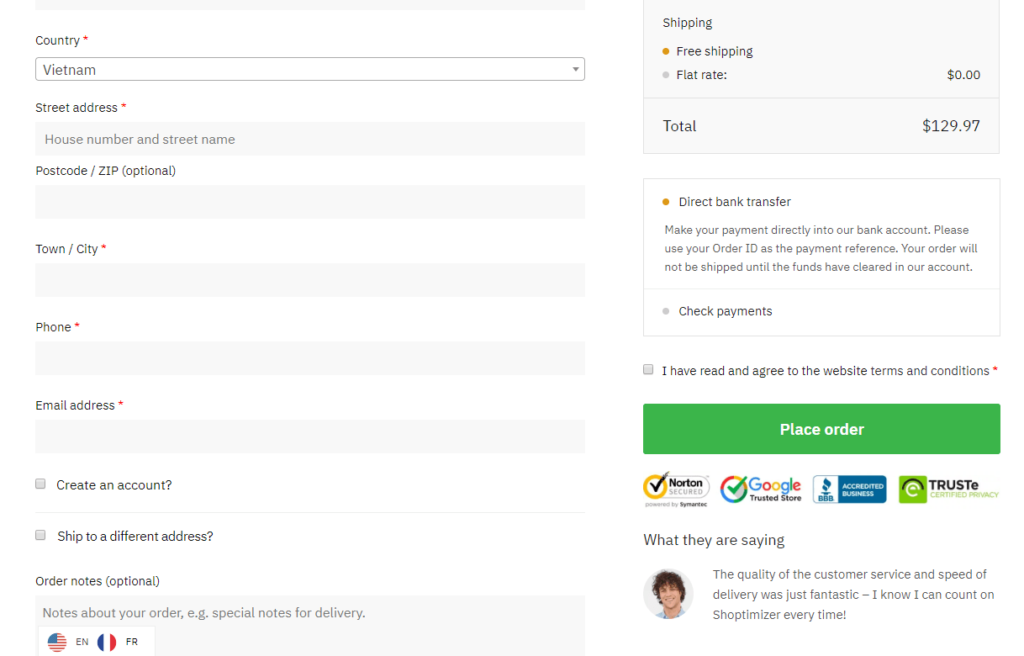Enable Ship to a different address
The width and height of the screenshot is (1024, 656).
[41, 535]
